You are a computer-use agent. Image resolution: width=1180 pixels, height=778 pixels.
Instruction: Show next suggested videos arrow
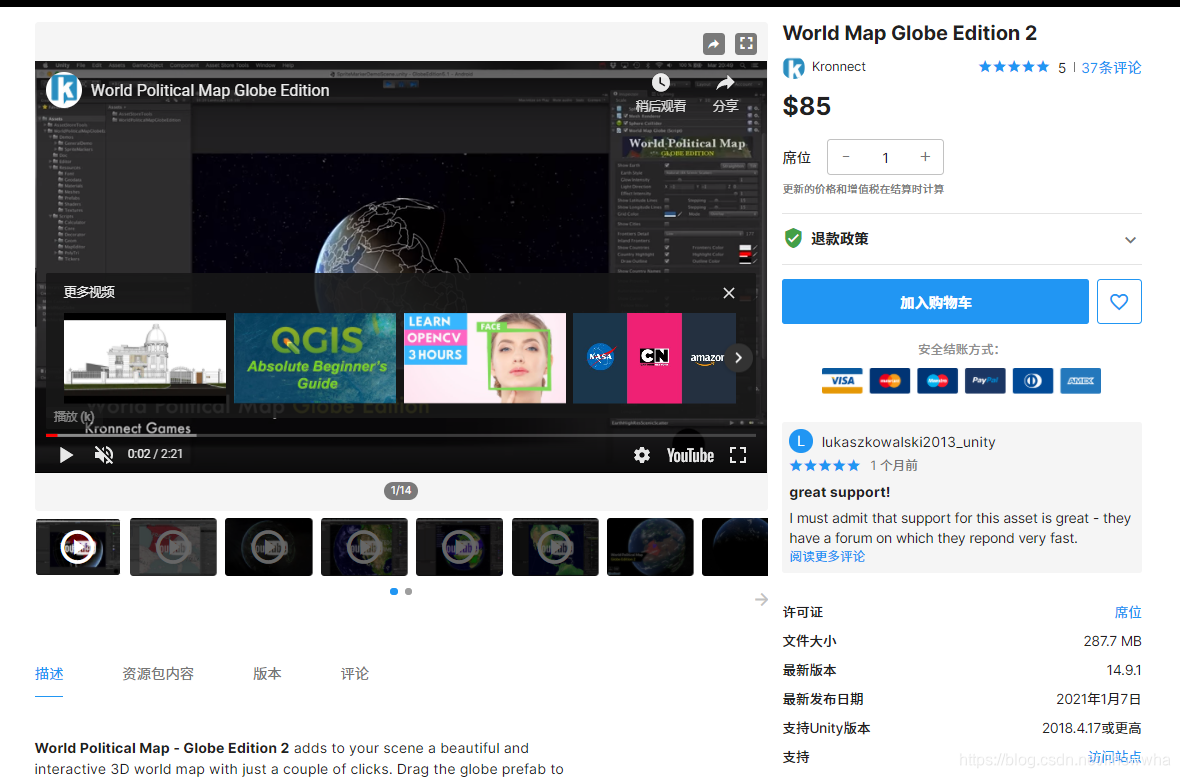pos(739,358)
